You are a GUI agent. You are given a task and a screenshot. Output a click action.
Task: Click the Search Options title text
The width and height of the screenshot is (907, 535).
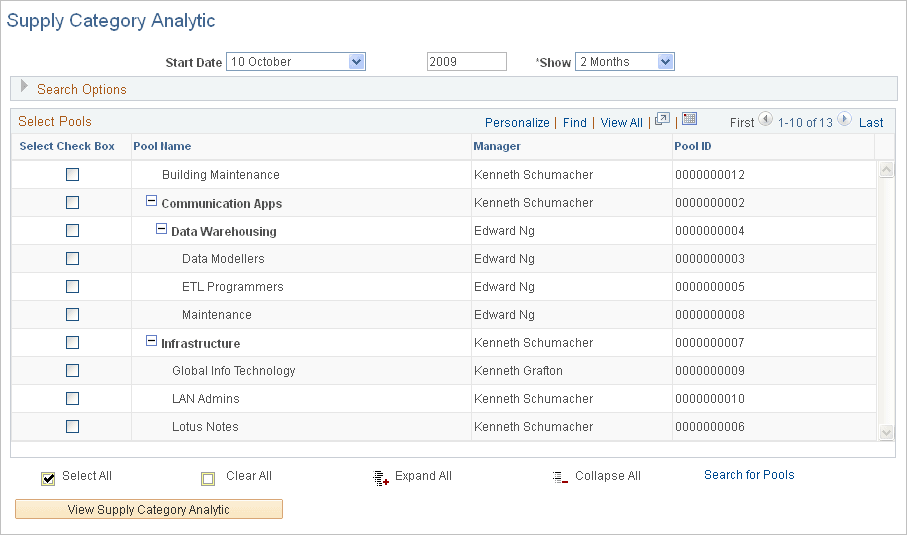tap(82, 90)
